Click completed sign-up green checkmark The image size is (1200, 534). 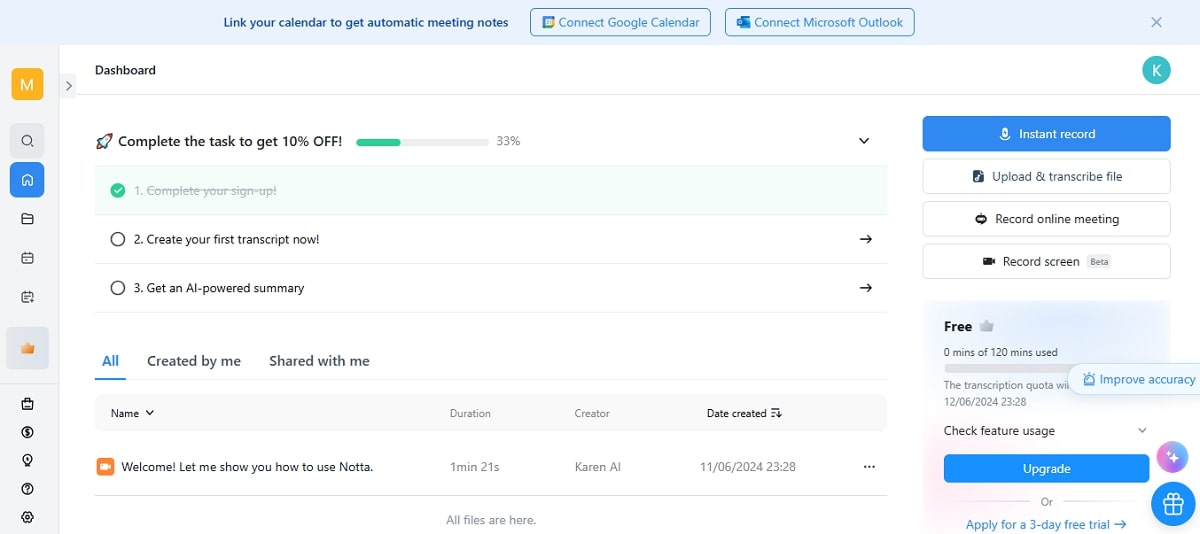tap(117, 190)
